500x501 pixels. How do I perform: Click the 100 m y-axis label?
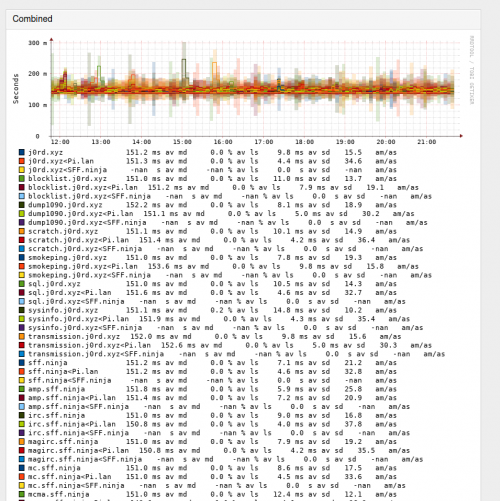coord(37,105)
